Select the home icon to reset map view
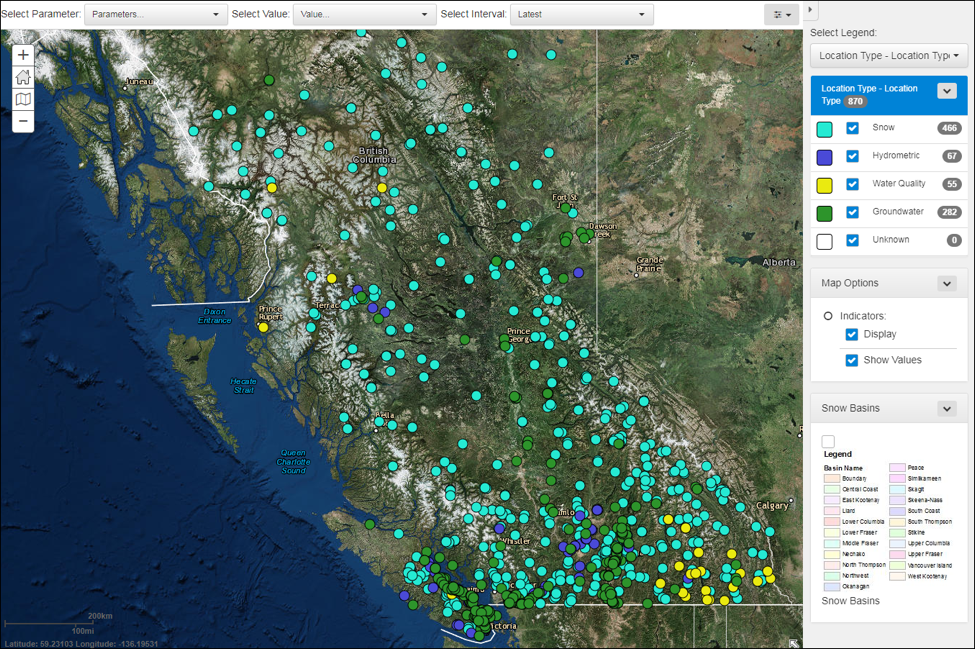Screen dimensions: 975x649 click(22, 77)
